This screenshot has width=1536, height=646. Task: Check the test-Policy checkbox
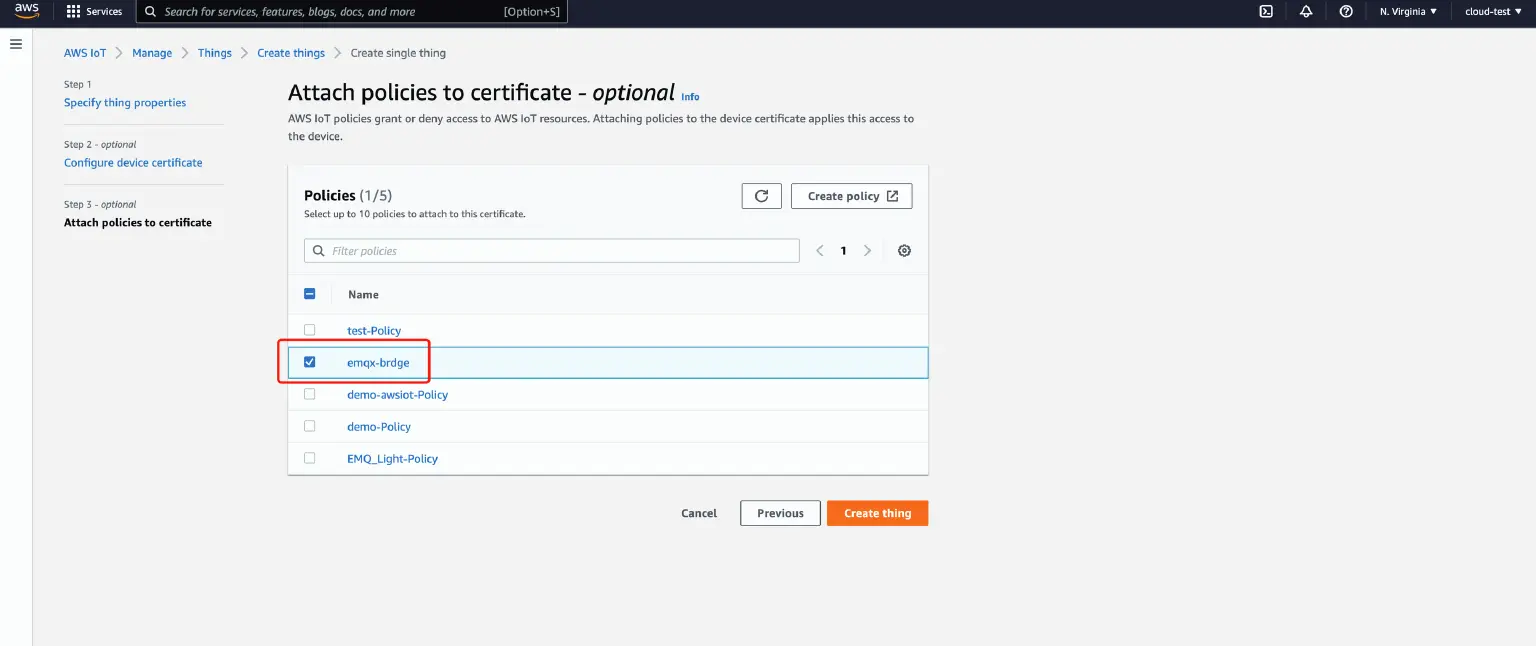[x=310, y=329]
